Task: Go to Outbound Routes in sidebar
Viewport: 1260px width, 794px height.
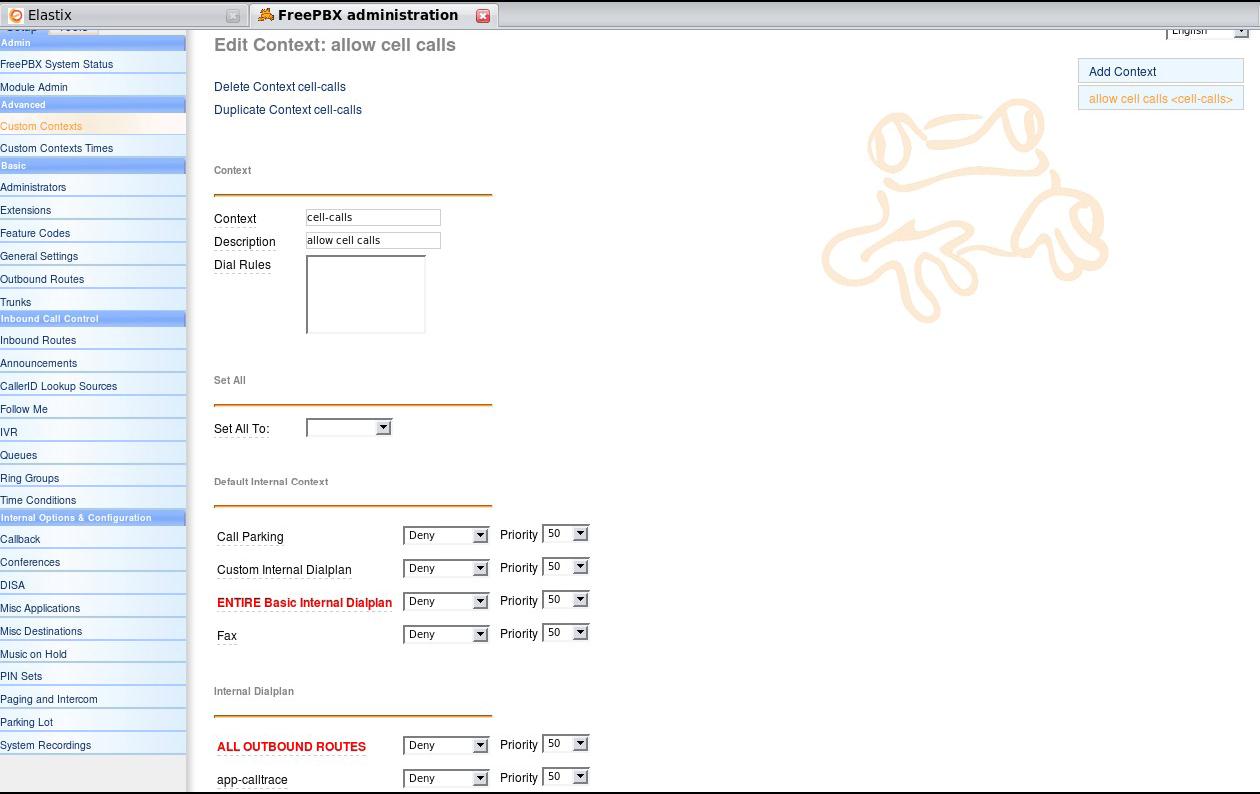Action: coord(42,279)
